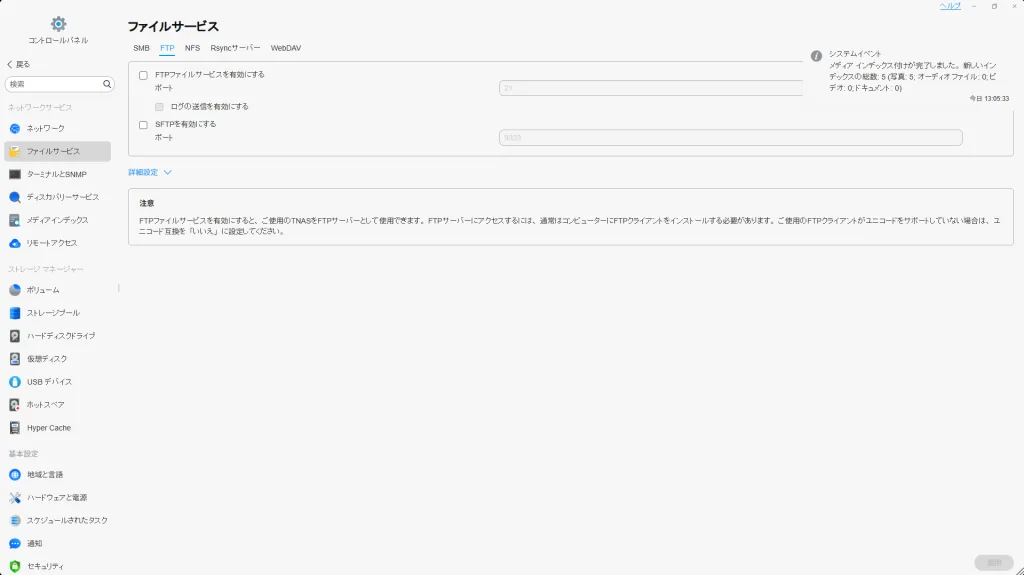The height and width of the screenshot is (575, 1024).
Task: Click the ネットワークサービス section label
Action: click(x=40, y=107)
